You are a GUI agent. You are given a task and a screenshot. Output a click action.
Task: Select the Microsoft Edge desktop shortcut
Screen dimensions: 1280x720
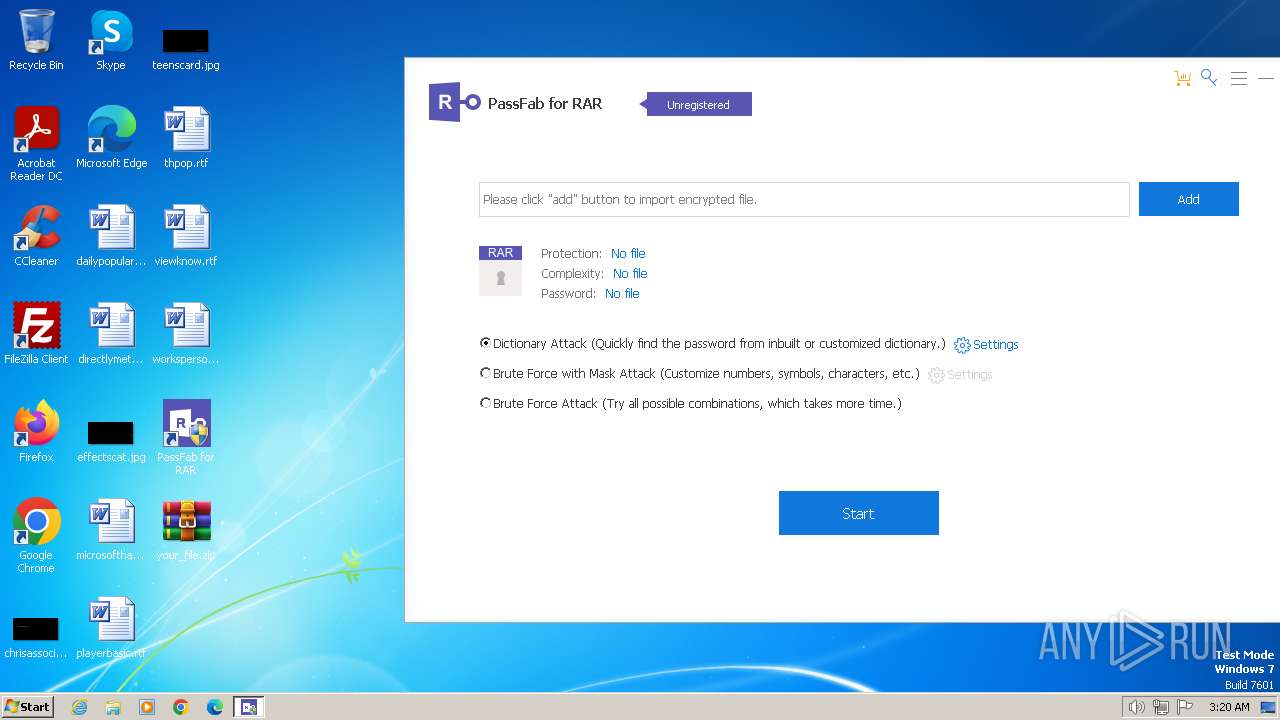click(x=111, y=138)
